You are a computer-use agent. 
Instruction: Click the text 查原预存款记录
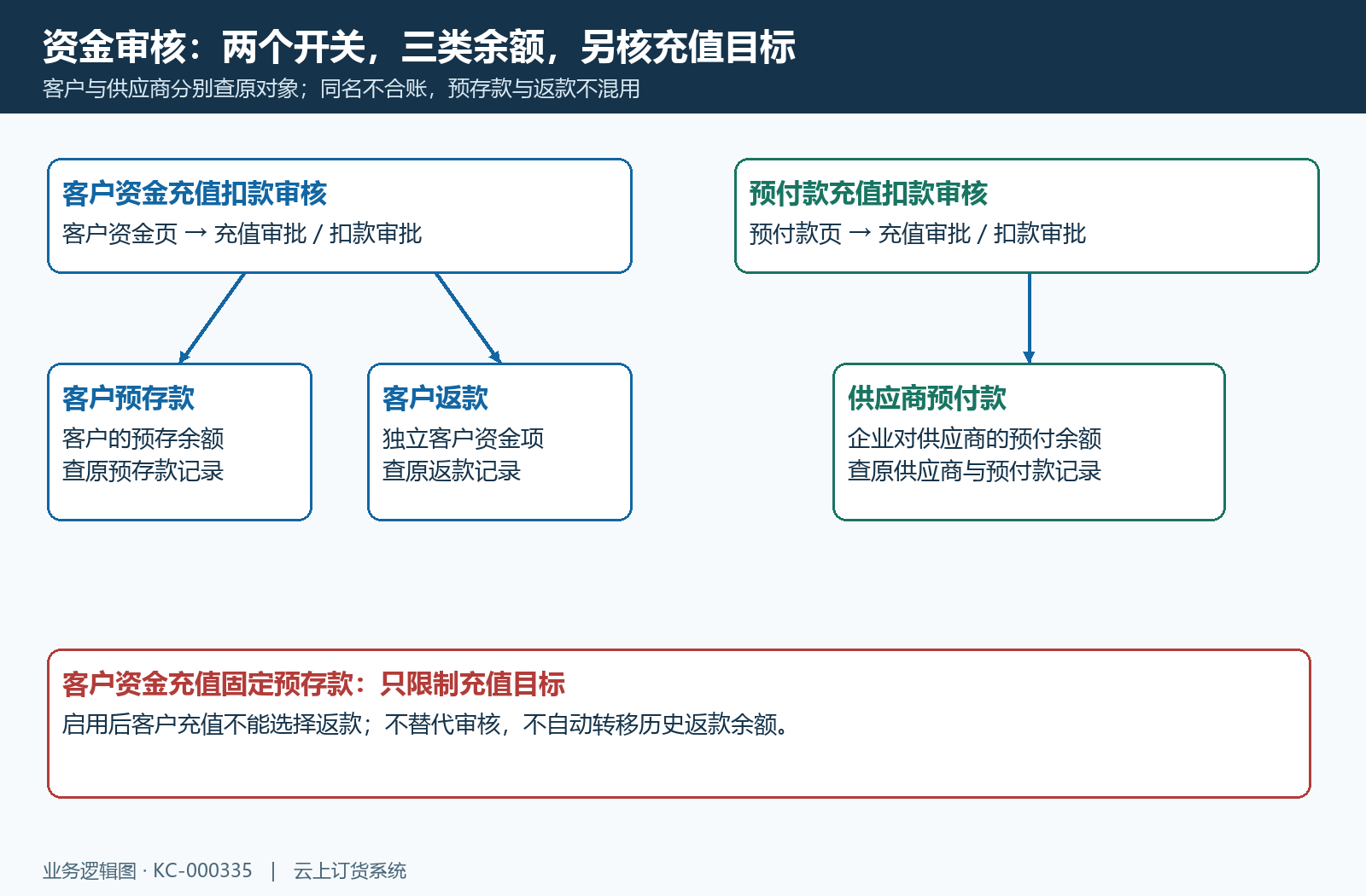pyautogui.click(x=143, y=471)
